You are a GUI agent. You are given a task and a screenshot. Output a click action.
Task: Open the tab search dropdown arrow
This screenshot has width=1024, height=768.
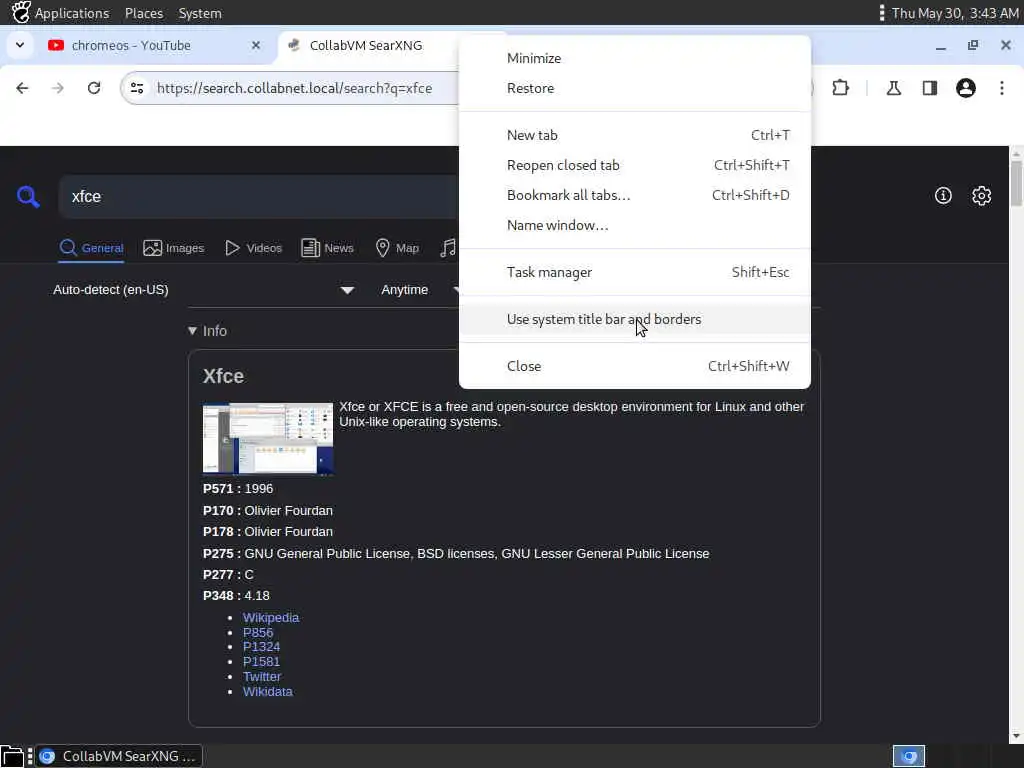coord(20,45)
